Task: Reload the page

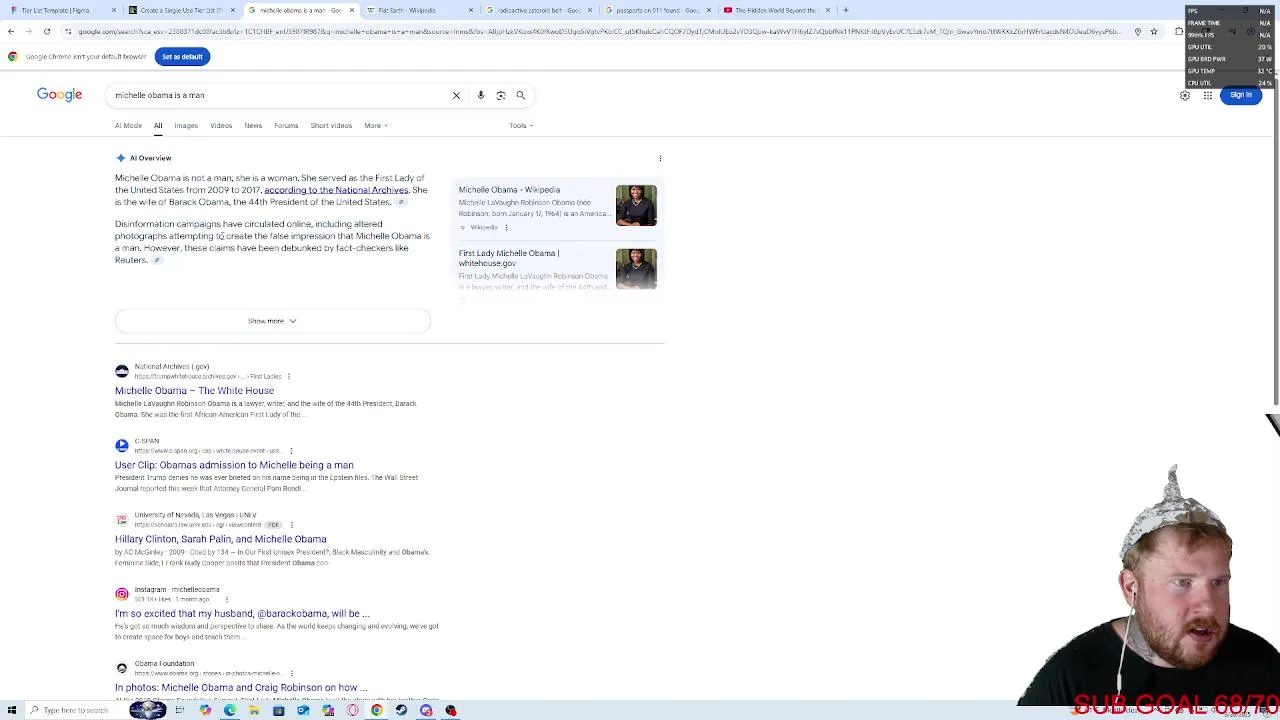Action: click(x=47, y=31)
